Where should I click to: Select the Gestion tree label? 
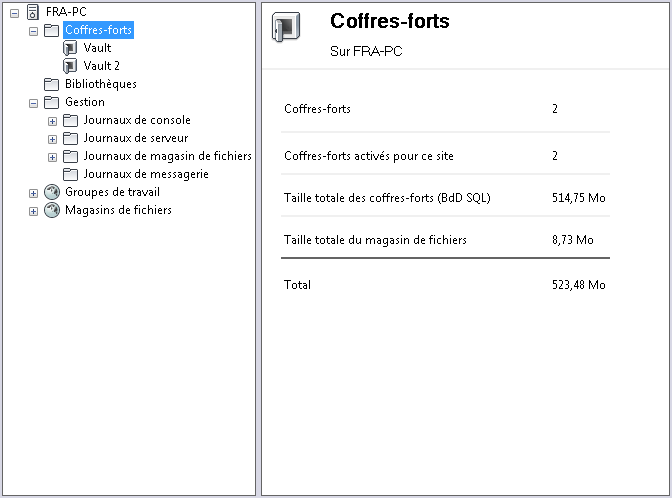click(x=84, y=102)
